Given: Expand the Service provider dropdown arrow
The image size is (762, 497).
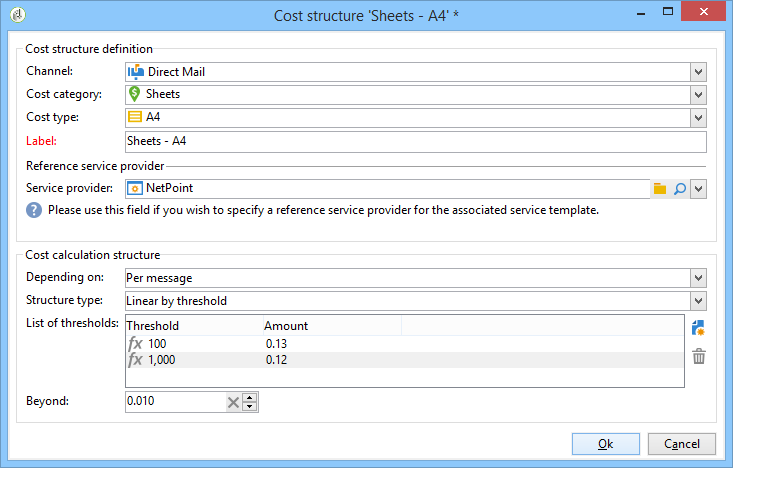Looking at the screenshot, I should point(698,188).
